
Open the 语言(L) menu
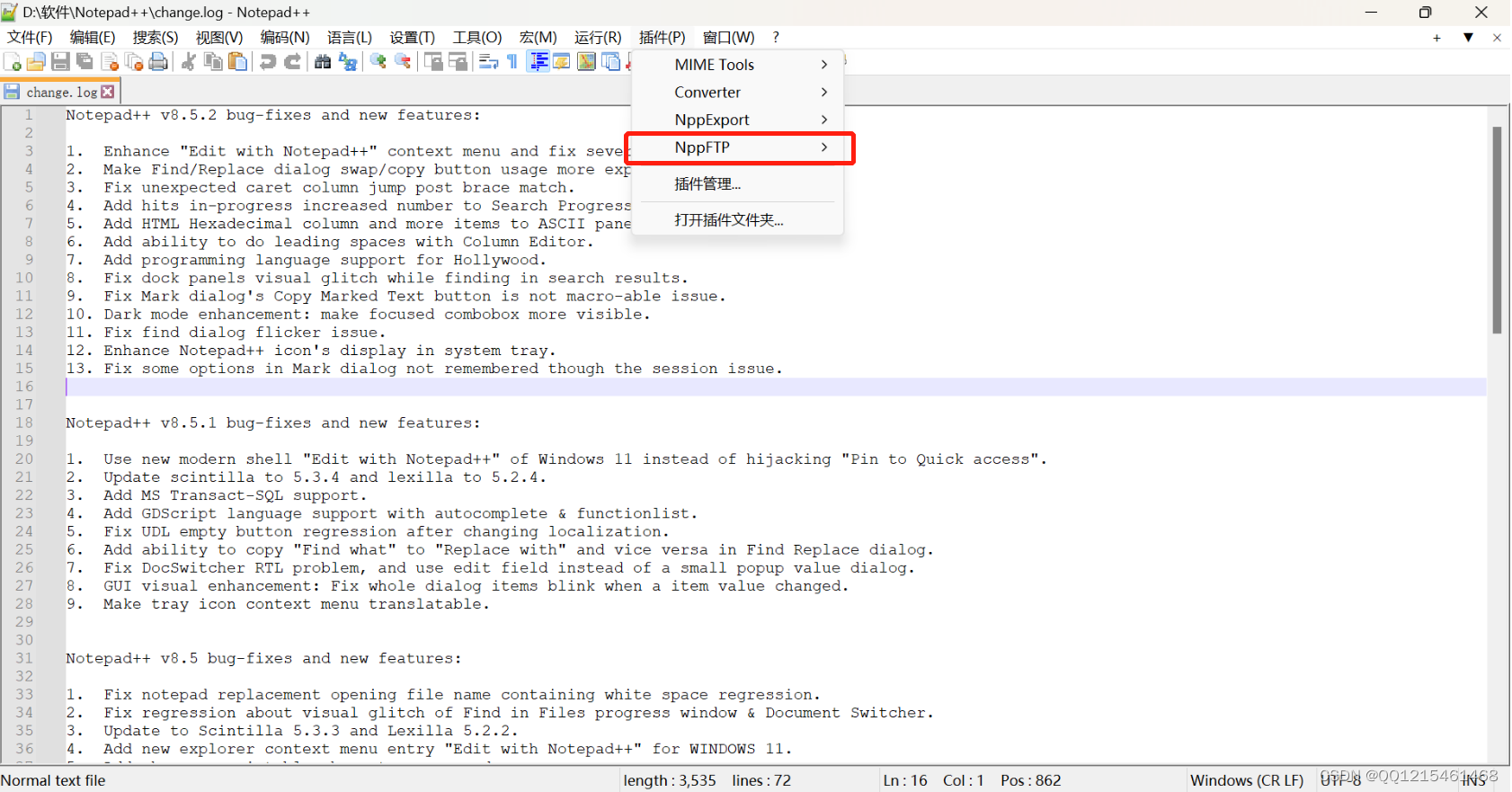350,37
